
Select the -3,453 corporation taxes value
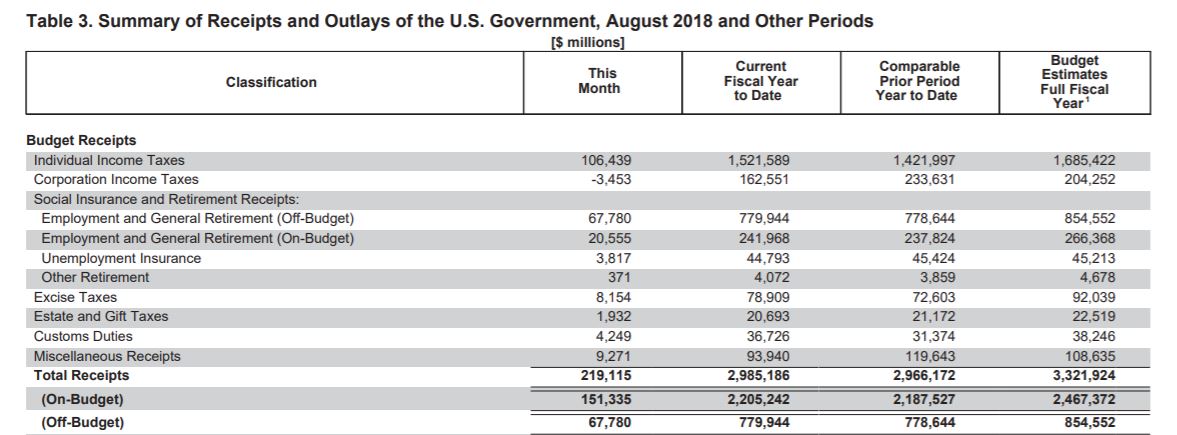(x=611, y=180)
